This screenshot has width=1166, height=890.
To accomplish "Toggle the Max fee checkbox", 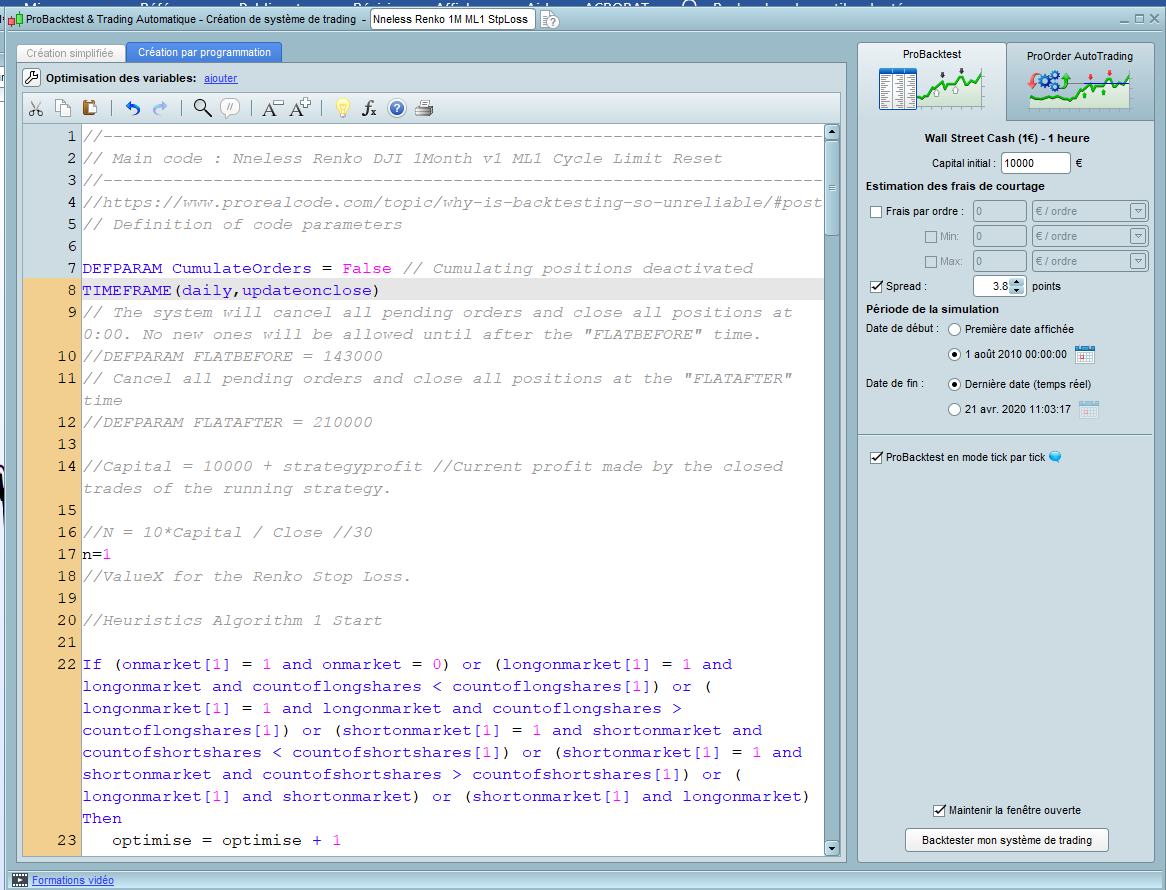I will point(930,262).
